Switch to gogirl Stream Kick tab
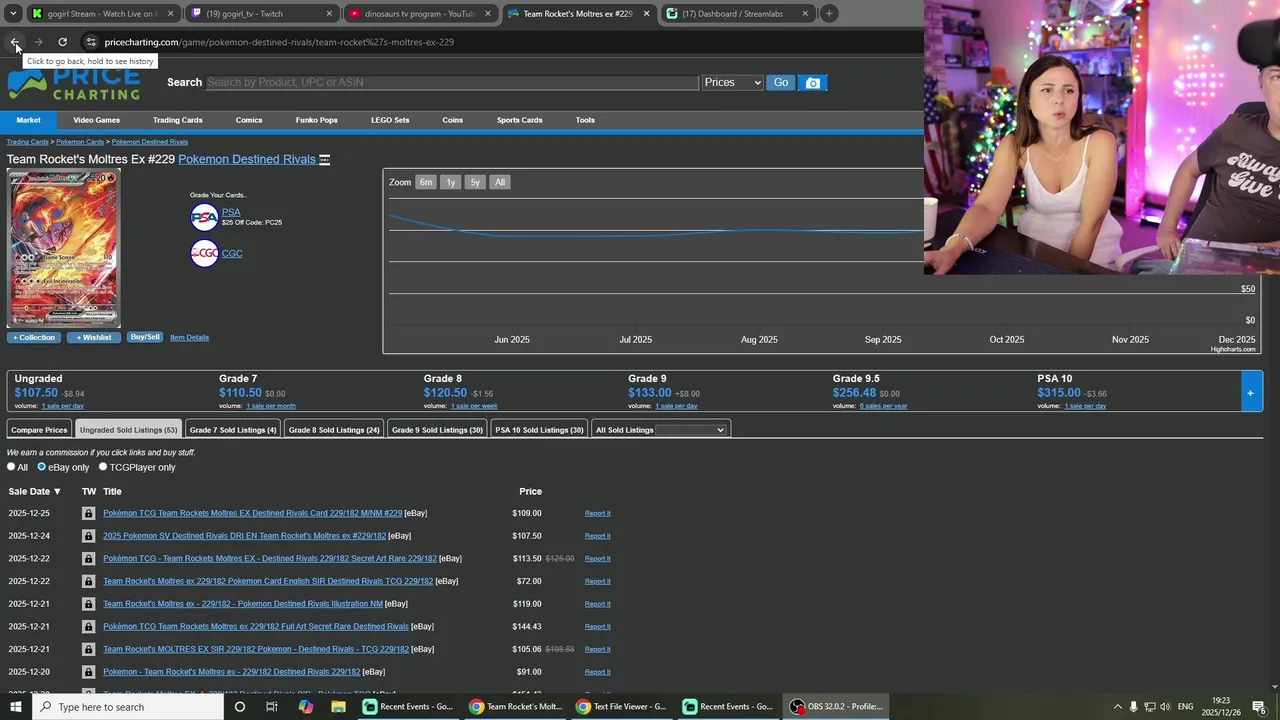This screenshot has height=720, width=1280. tap(102, 14)
